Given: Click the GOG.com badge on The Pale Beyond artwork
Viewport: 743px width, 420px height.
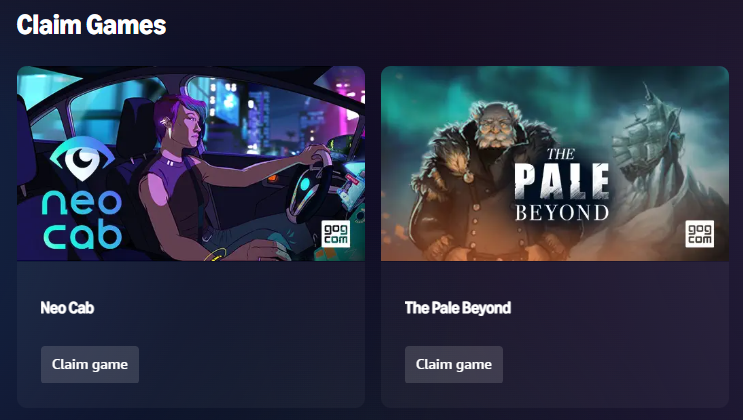Looking at the screenshot, I should [x=699, y=233].
